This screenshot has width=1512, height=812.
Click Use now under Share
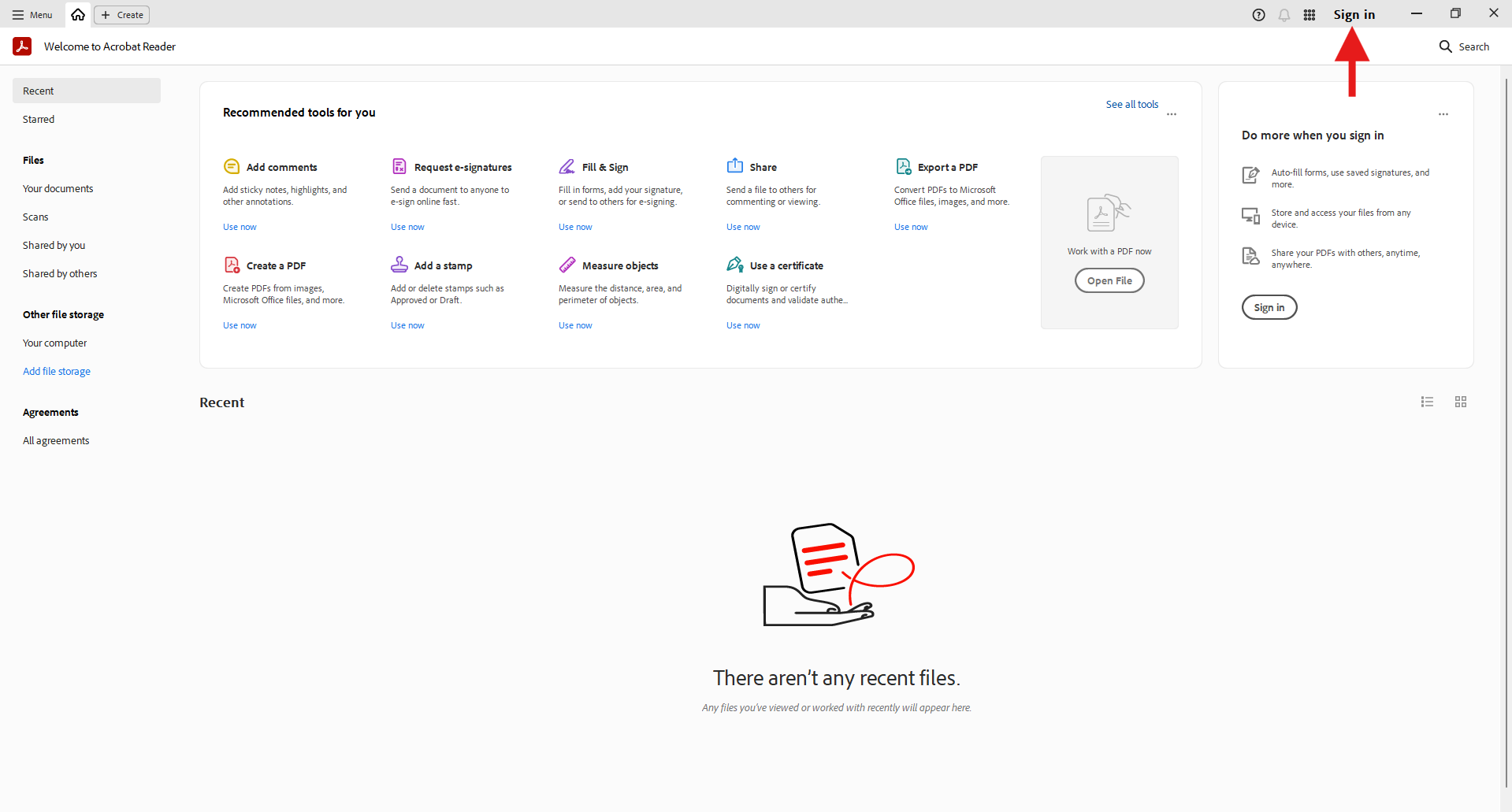pyautogui.click(x=743, y=227)
